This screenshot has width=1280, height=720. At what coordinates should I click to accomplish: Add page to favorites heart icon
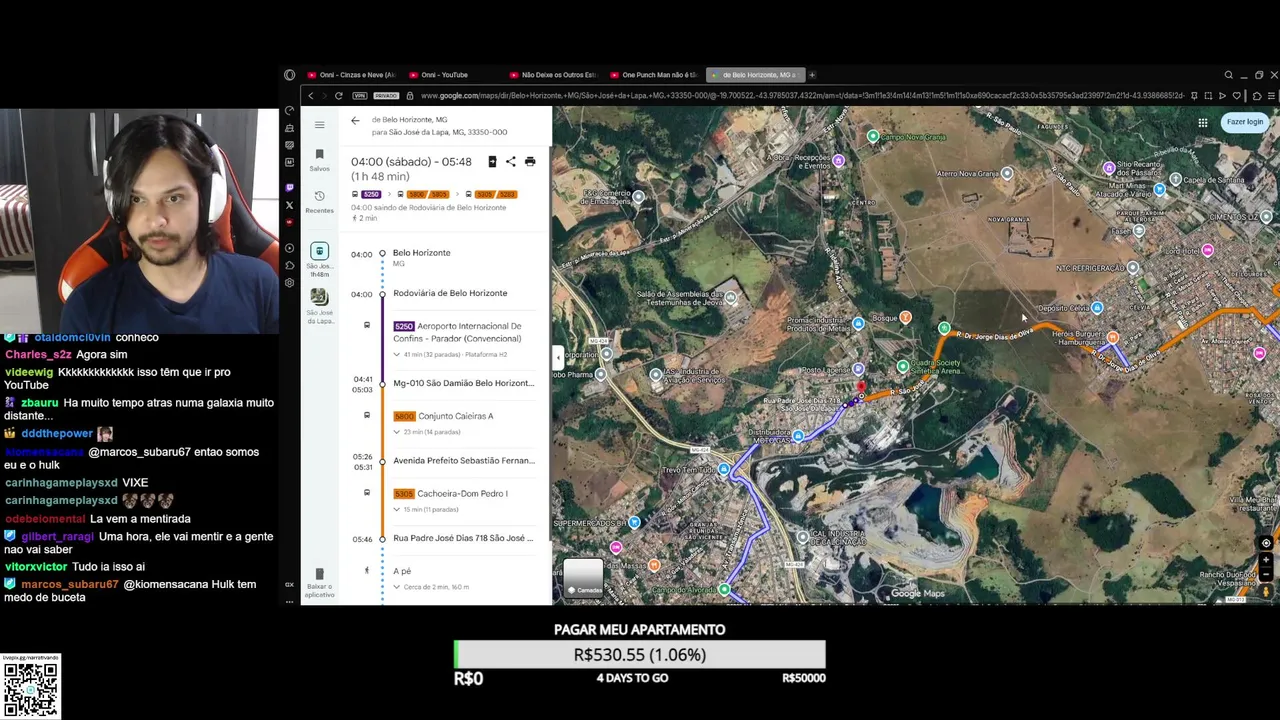(1237, 96)
